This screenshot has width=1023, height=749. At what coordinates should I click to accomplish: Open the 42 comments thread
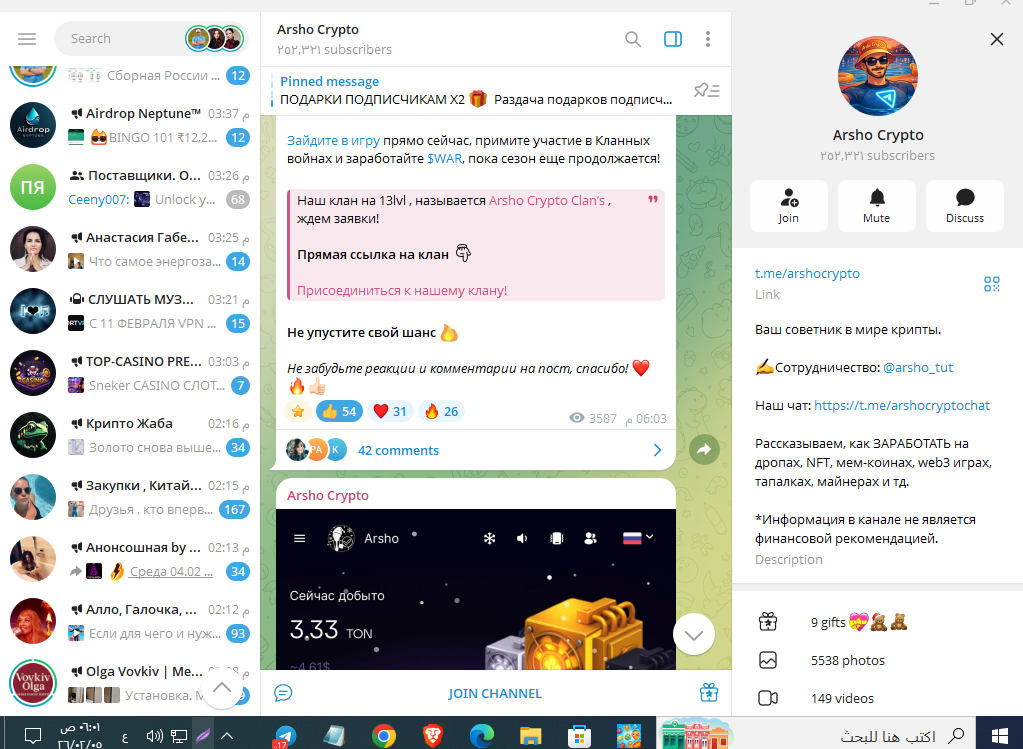click(x=474, y=450)
